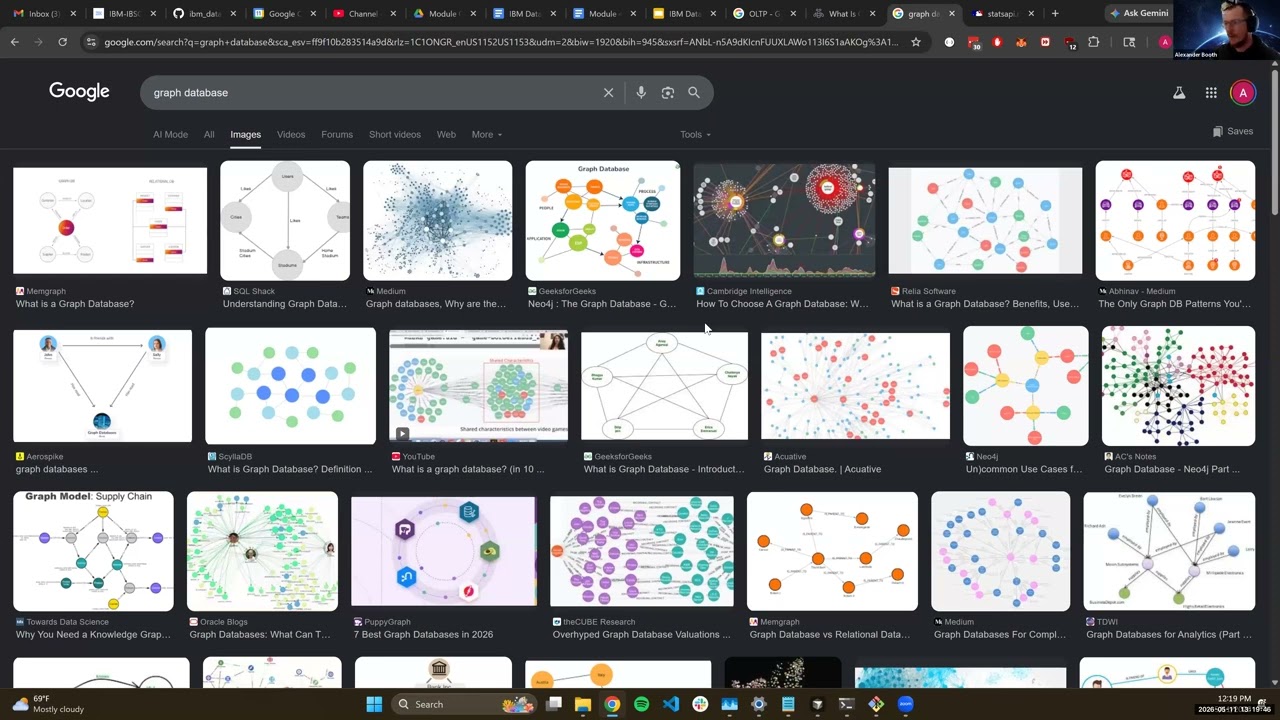Switch to the Web tab
This screenshot has height=720, width=1280.
coord(446,134)
